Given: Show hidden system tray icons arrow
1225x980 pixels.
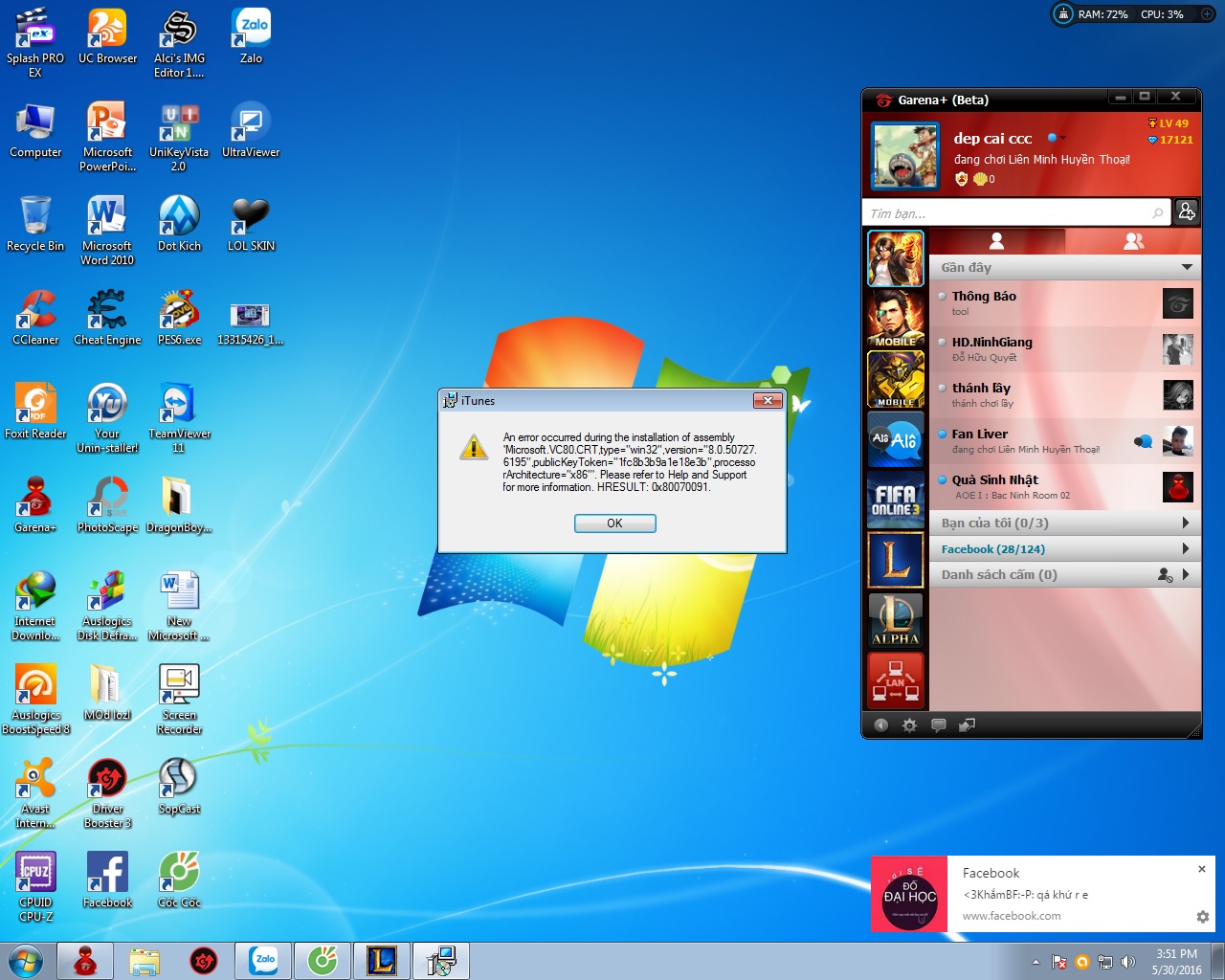Looking at the screenshot, I should click(x=1036, y=962).
